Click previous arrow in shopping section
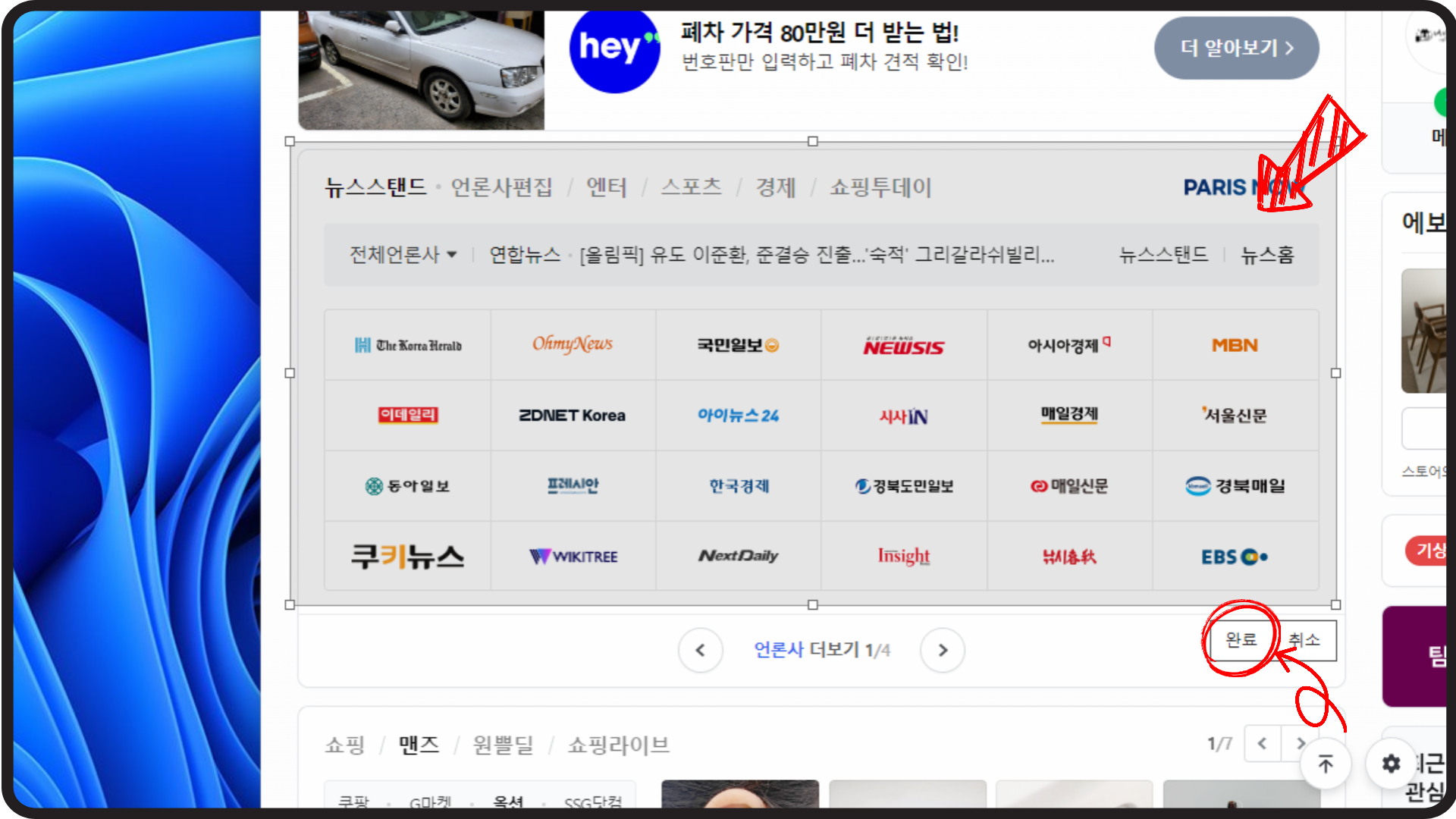 [x=1262, y=744]
